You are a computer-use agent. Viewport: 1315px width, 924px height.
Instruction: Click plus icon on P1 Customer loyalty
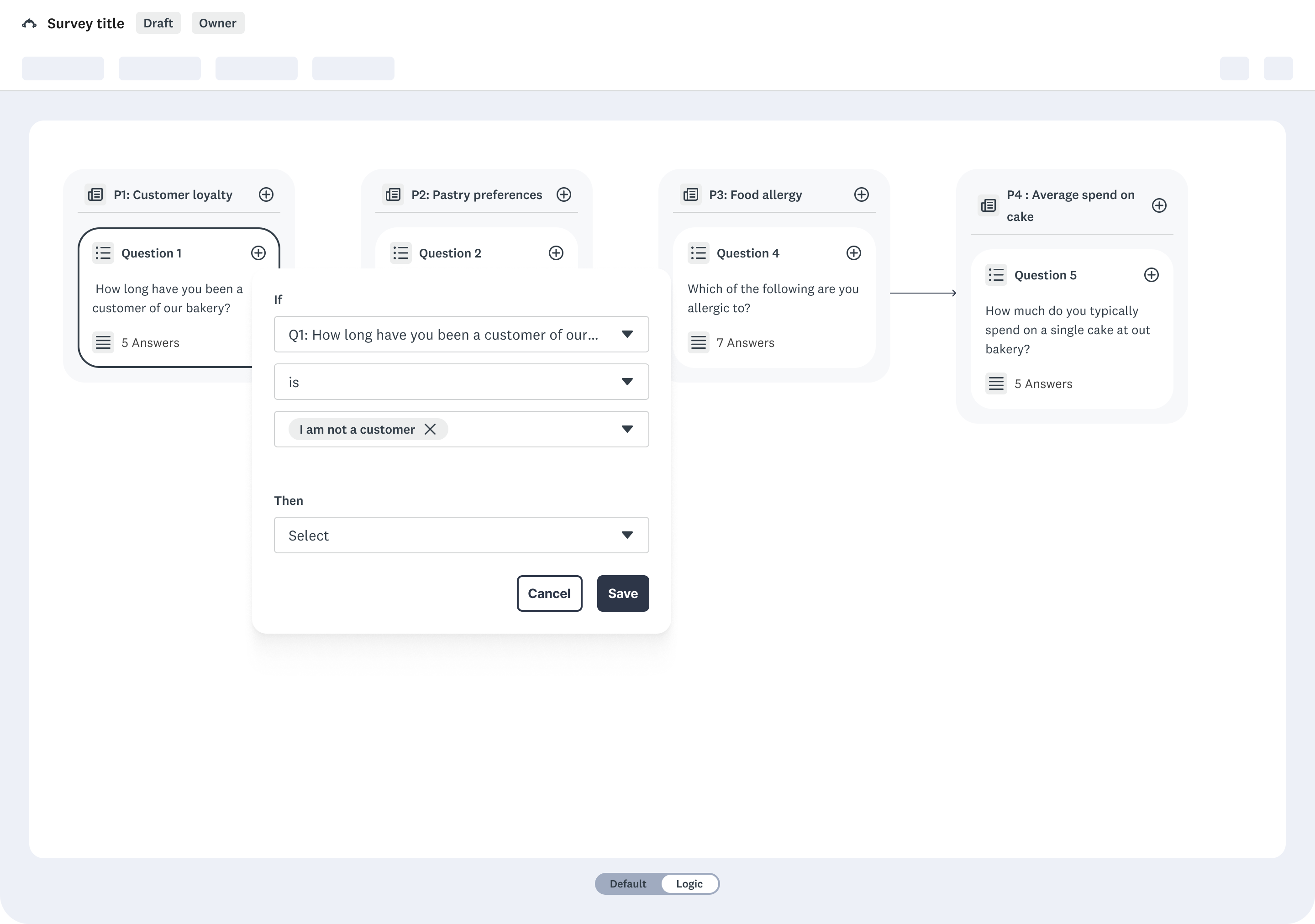266,194
